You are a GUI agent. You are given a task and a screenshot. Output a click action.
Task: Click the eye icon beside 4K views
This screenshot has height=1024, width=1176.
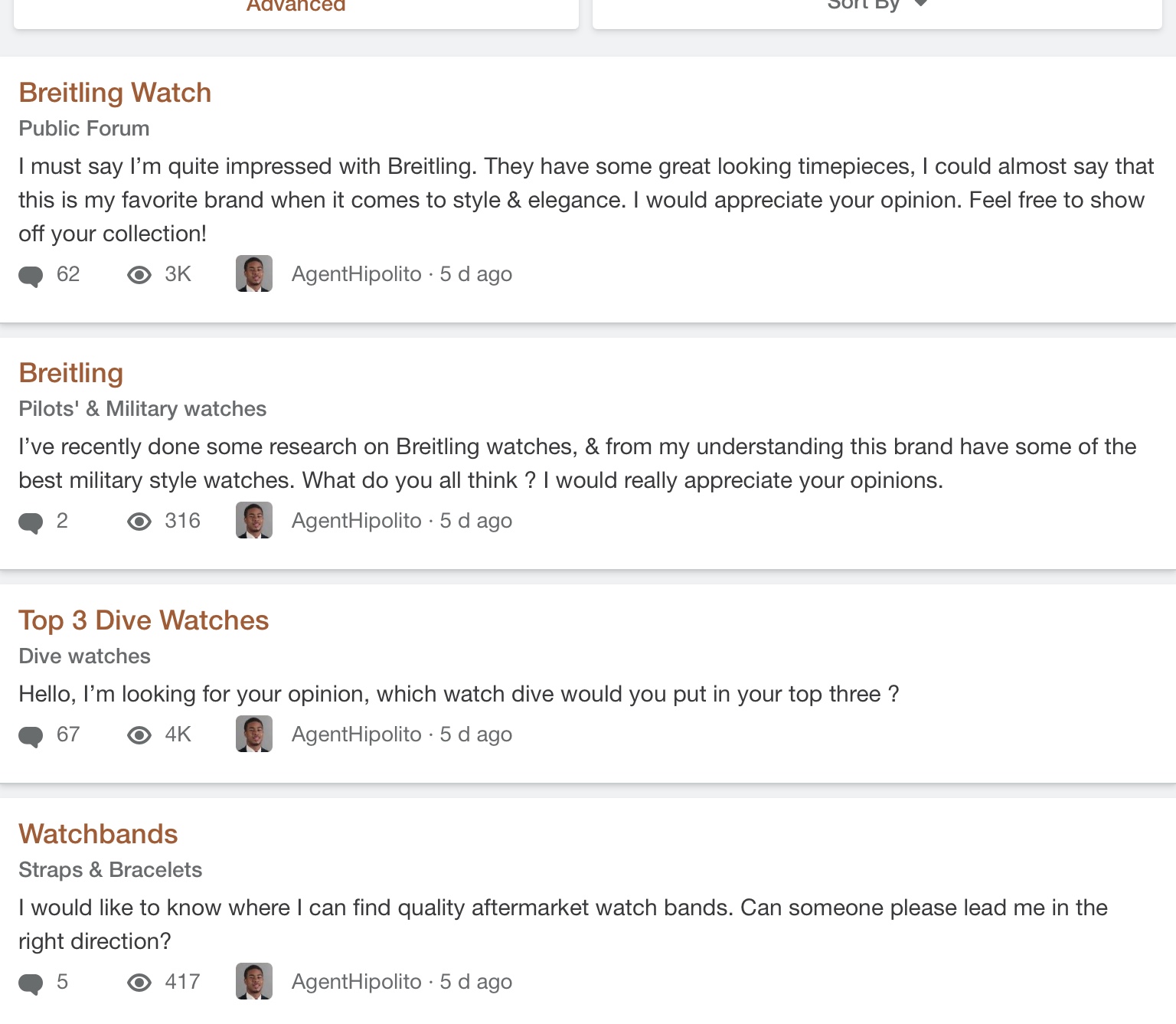pos(139,735)
